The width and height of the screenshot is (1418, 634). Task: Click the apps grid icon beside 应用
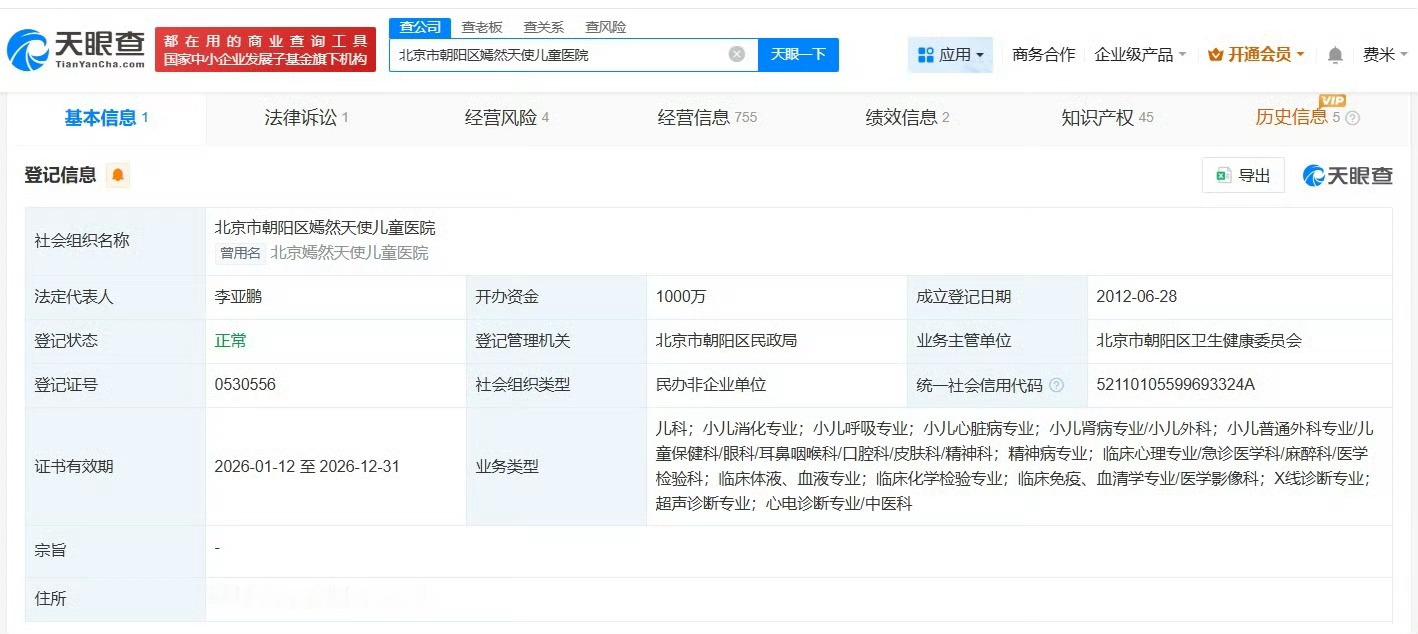coord(924,55)
